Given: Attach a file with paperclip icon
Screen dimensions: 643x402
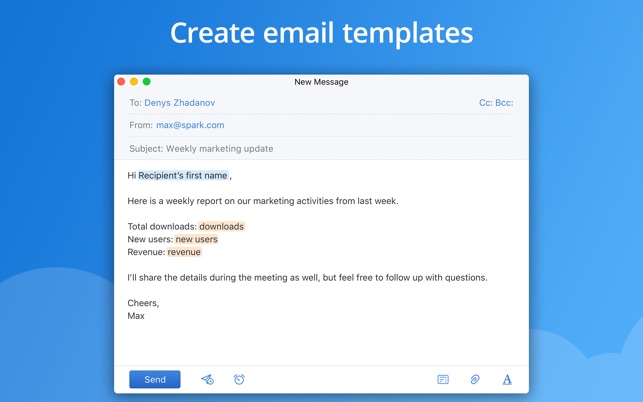Looking at the screenshot, I should pos(475,379).
